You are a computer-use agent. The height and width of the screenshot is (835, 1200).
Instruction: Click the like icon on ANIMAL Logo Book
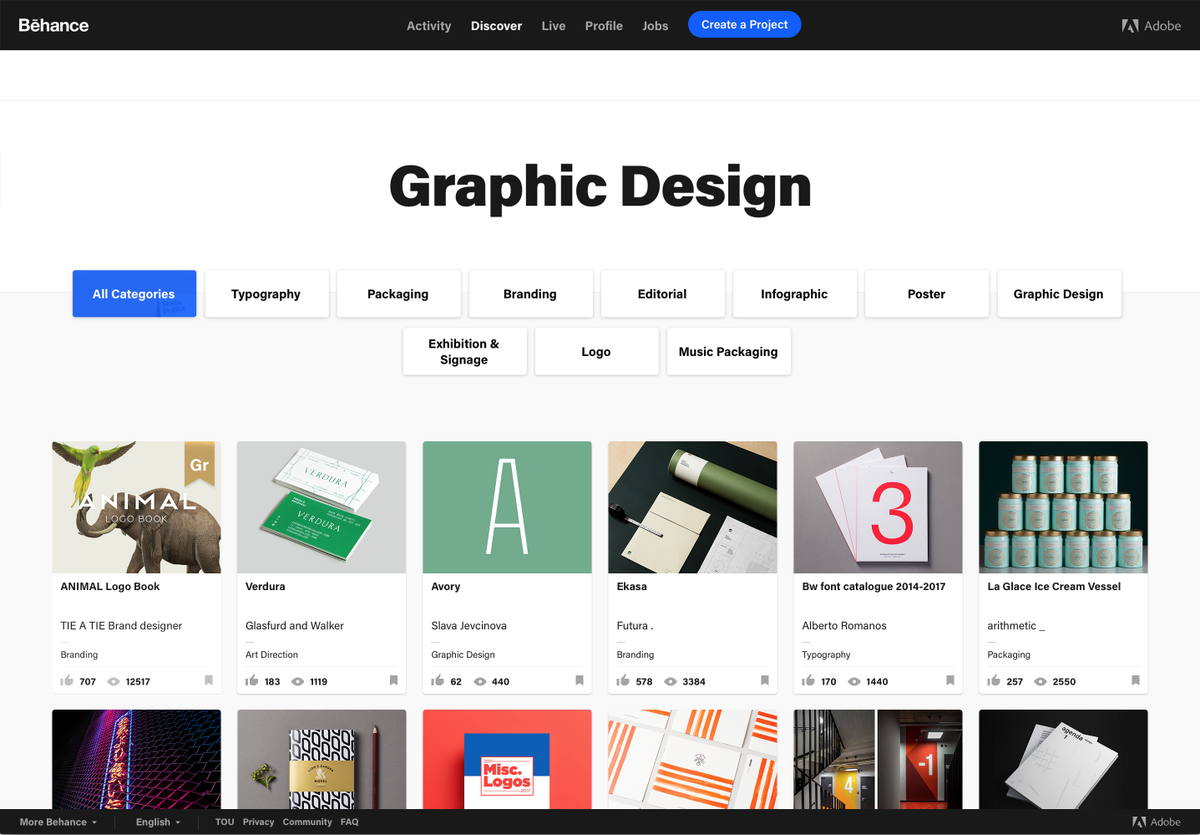tap(67, 681)
